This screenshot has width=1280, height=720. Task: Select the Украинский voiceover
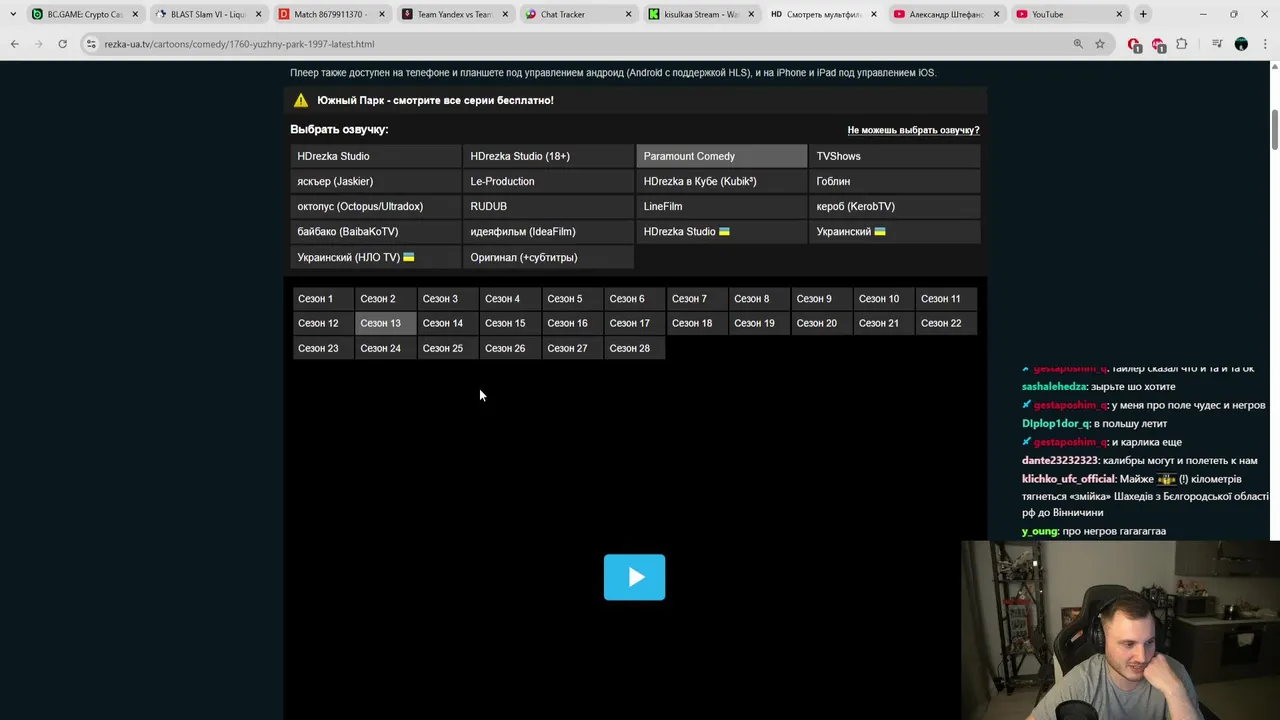(x=894, y=231)
